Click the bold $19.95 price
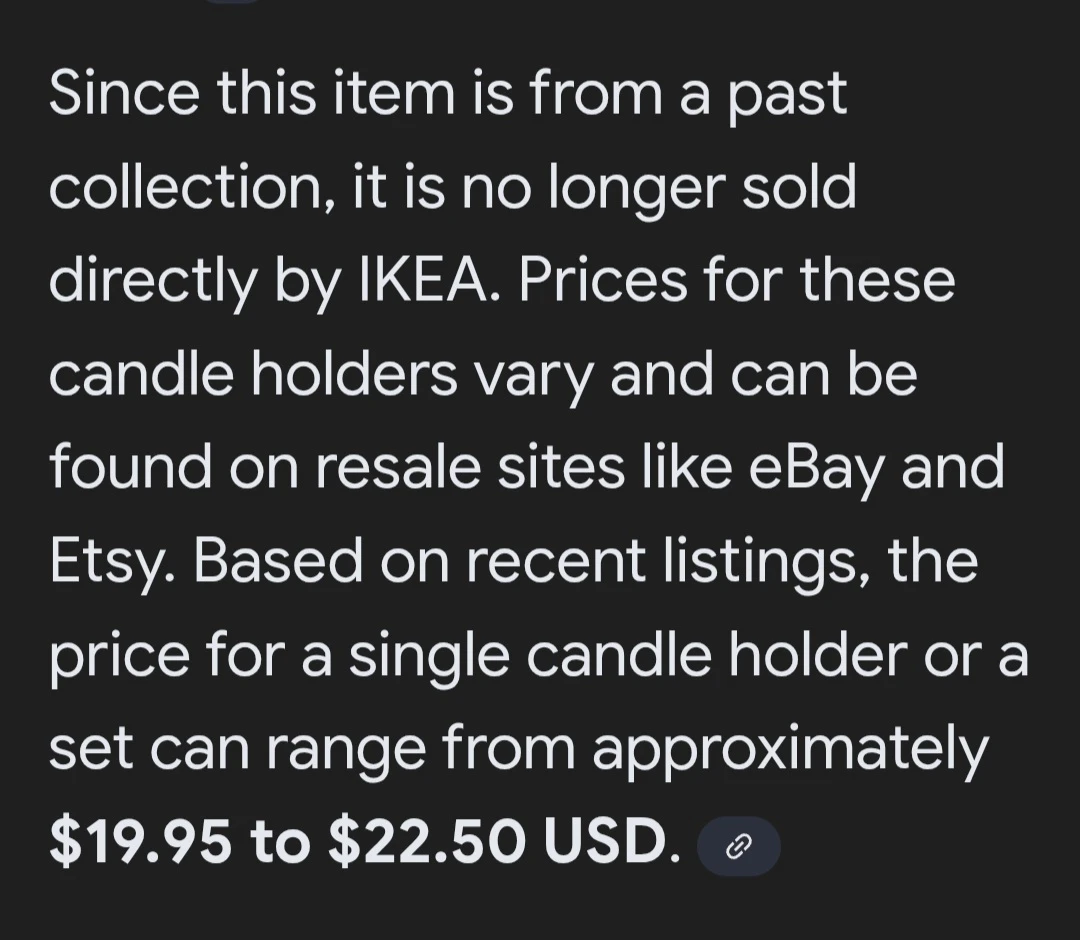This screenshot has height=940, width=1080. pos(141,843)
